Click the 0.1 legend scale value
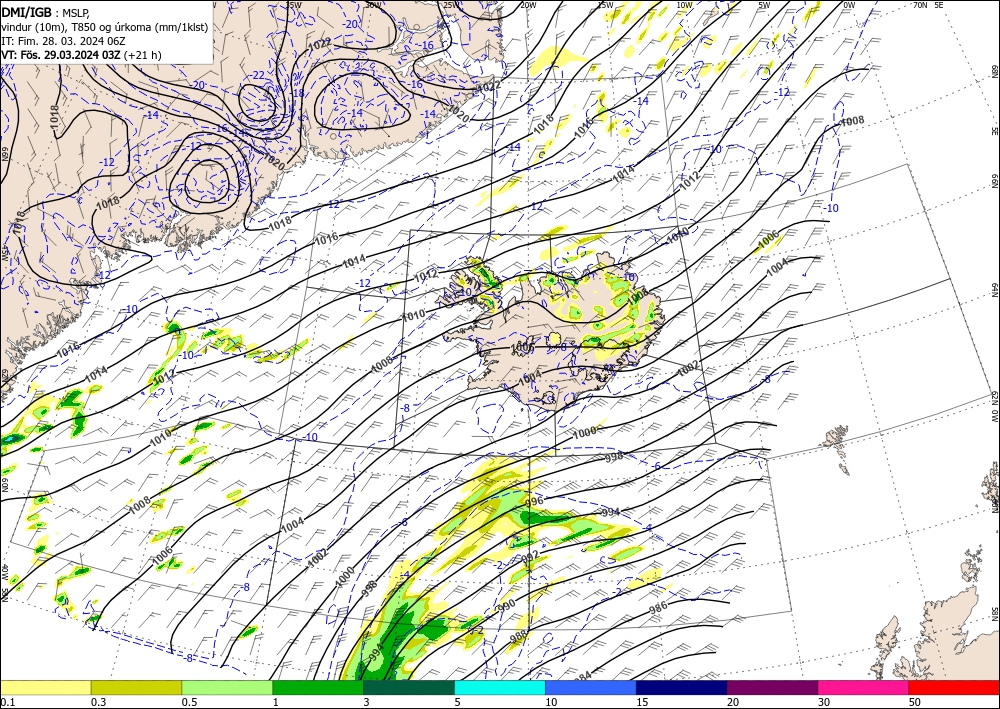Viewport: 1000px width, 709px height. coord(6,702)
